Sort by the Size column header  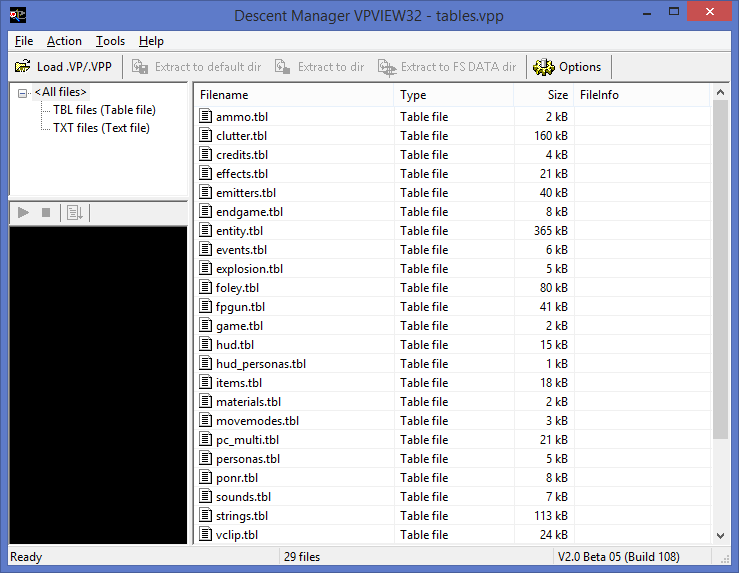[544, 95]
